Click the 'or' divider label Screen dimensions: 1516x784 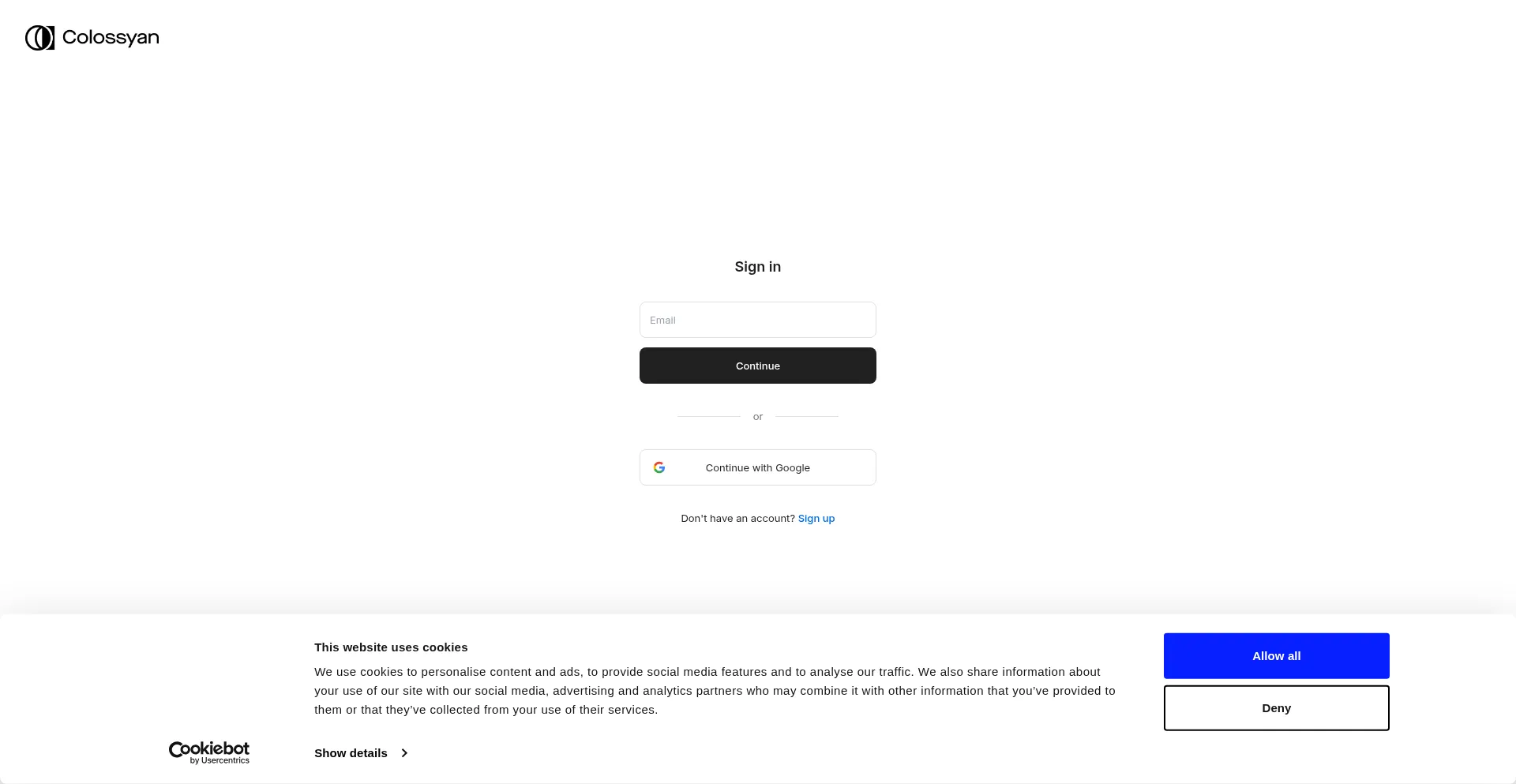[758, 417]
